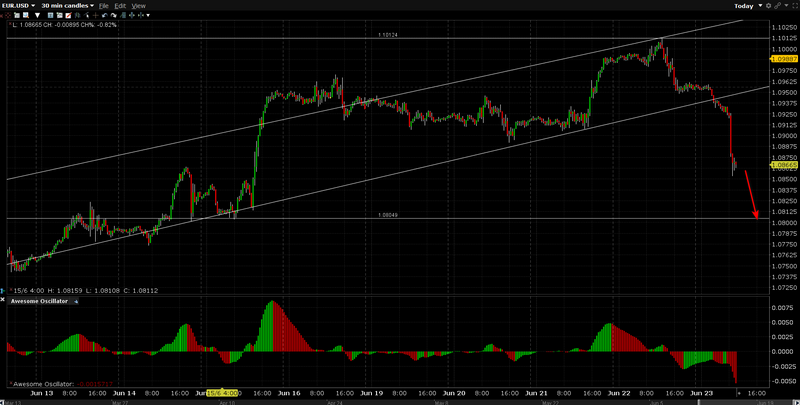800x405 pixels.
Task: Click the magnifier zoom icon in toolbar
Action: (x=26, y=15)
